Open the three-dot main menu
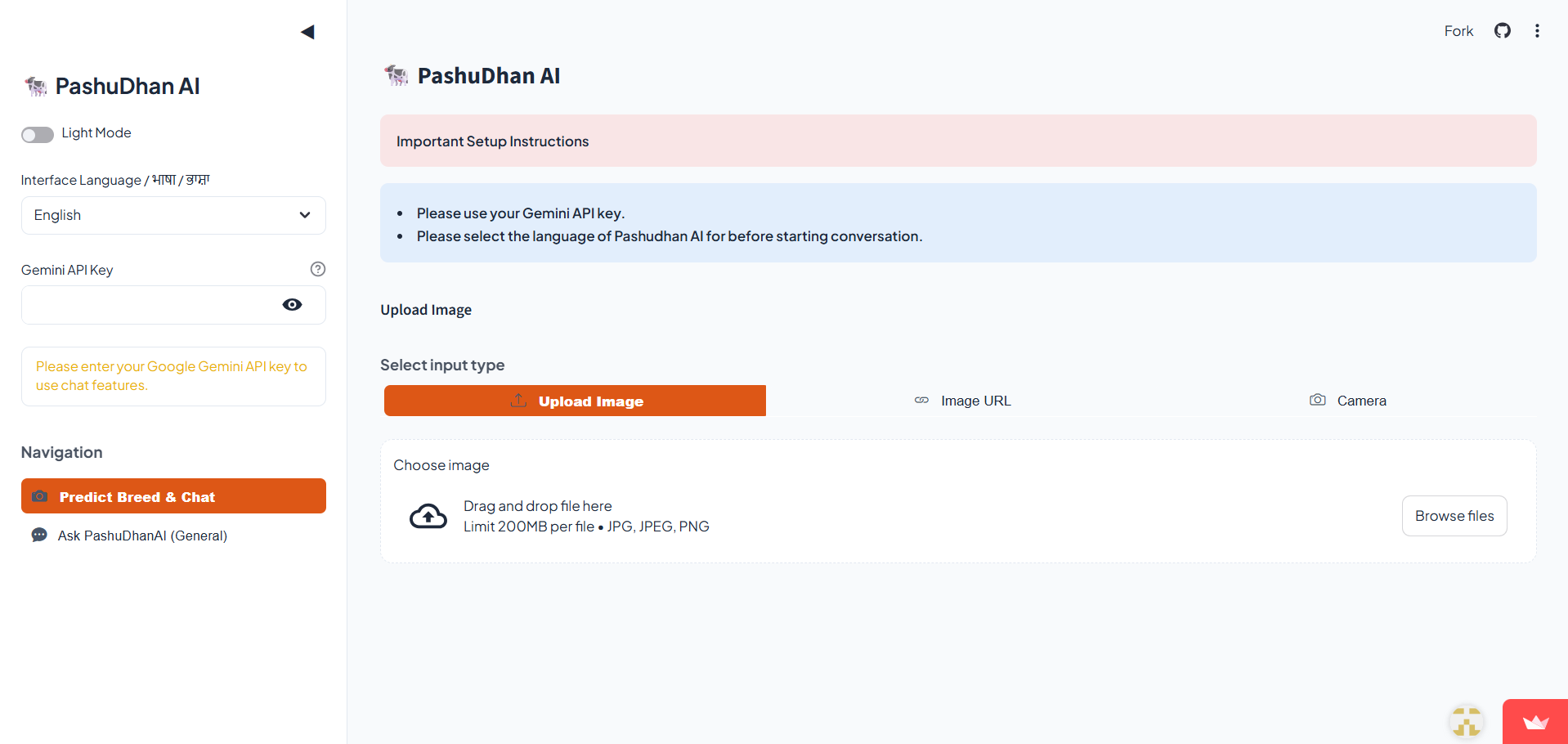Viewport: 1568px width, 744px height. [x=1537, y=31]
